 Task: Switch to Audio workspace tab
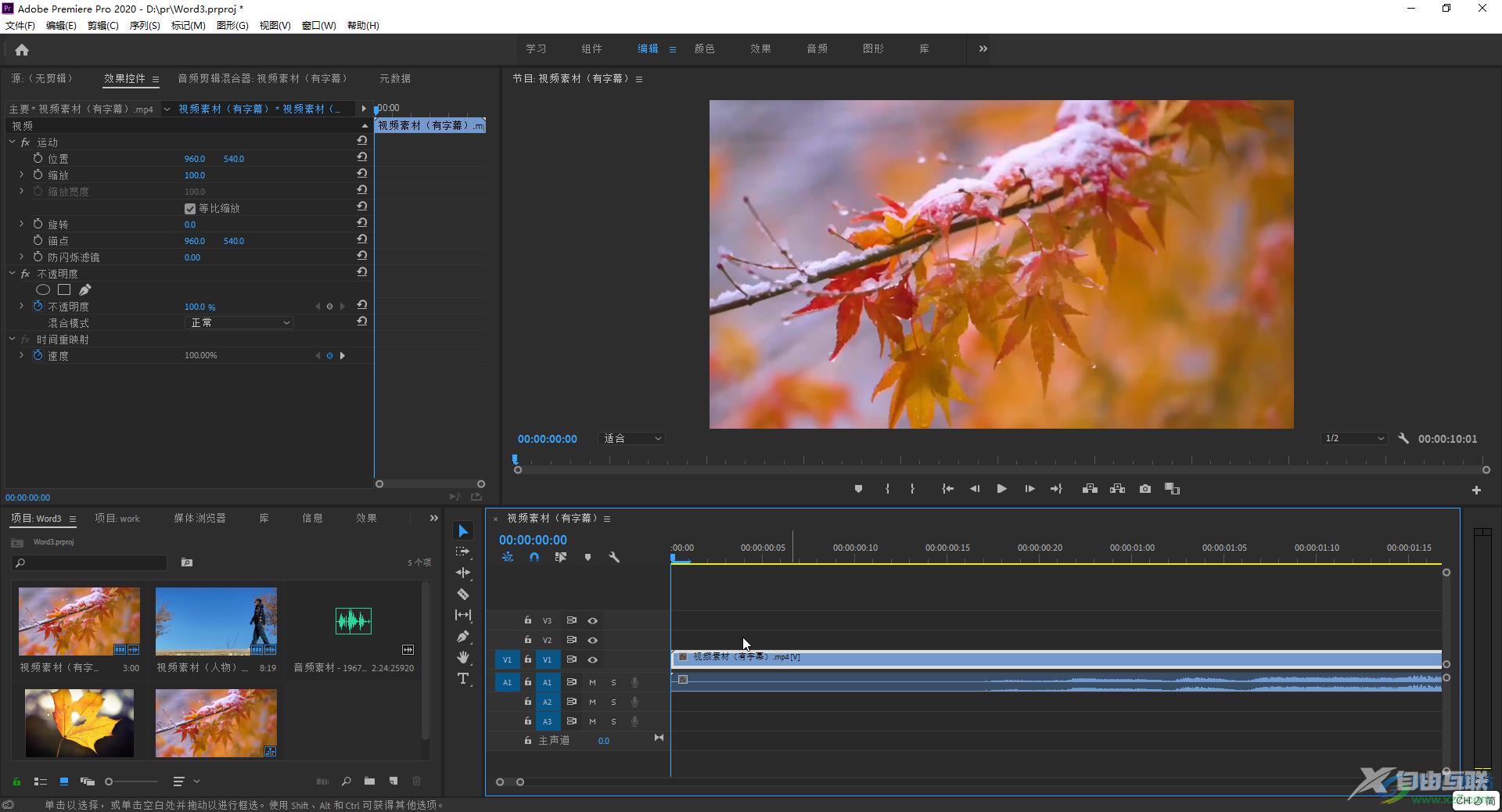tap(817, 49)
